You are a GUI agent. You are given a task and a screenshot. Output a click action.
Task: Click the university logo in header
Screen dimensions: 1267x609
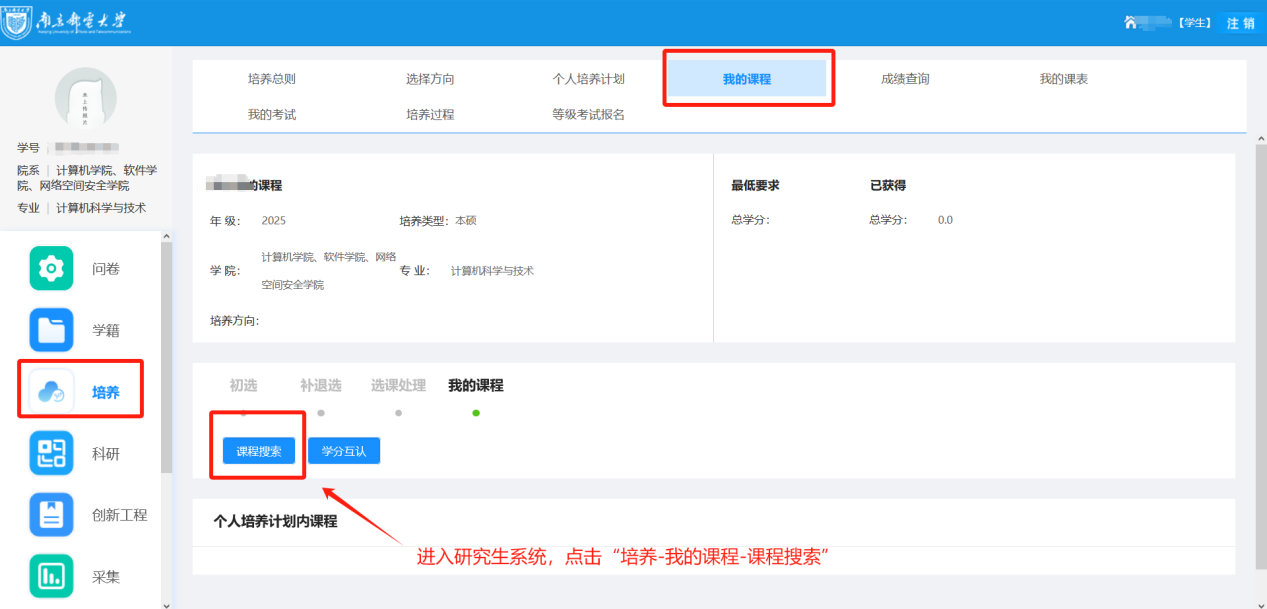click(x=66, y=22)
